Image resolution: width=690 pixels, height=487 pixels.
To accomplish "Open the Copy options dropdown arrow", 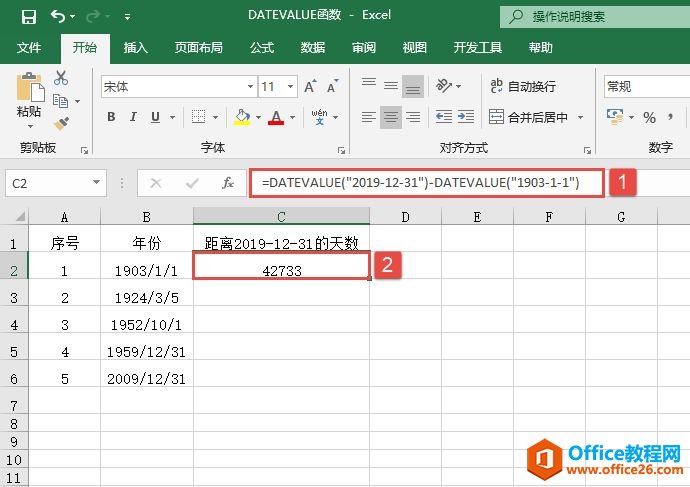I will 77,101.
